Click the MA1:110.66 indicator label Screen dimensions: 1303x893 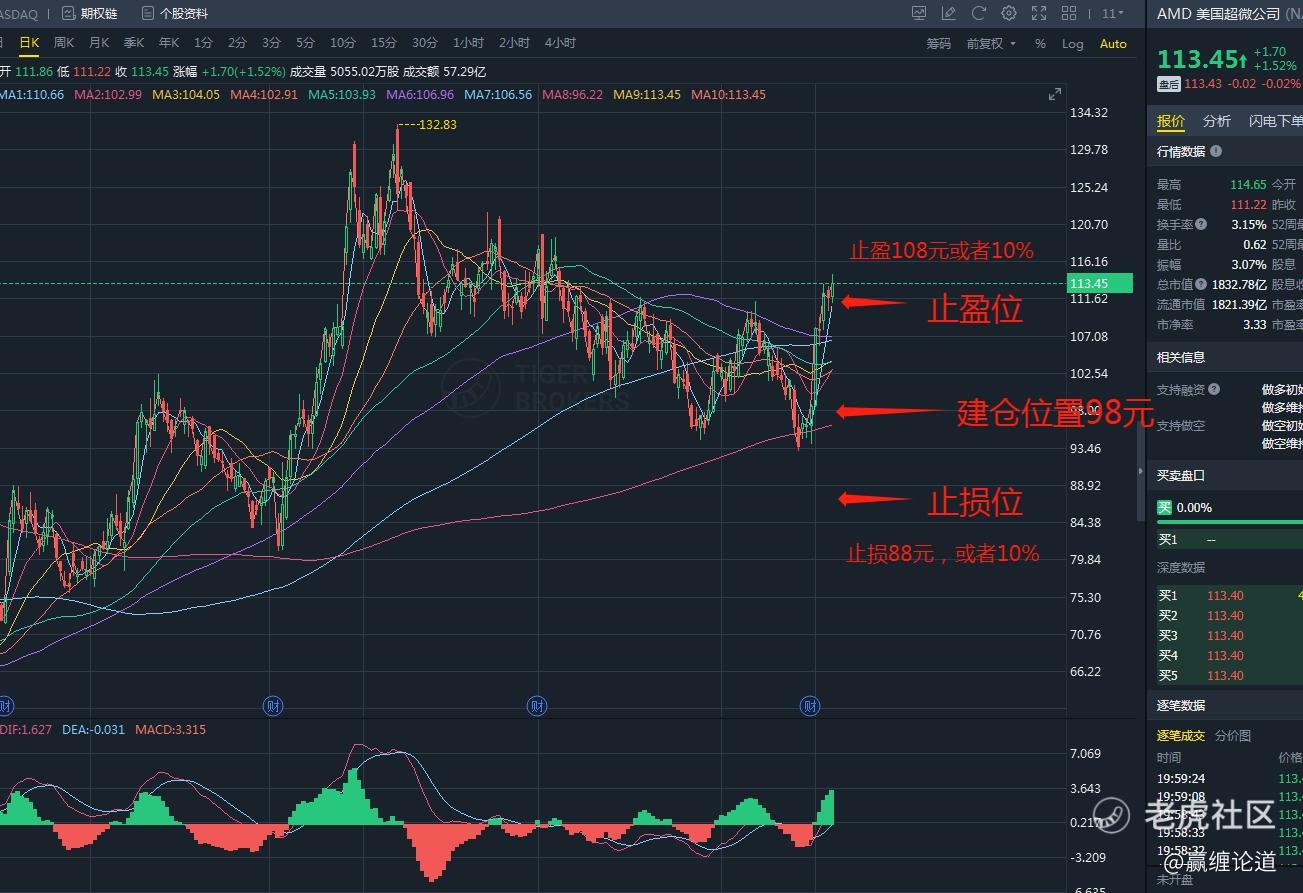(x=32, y=95)
